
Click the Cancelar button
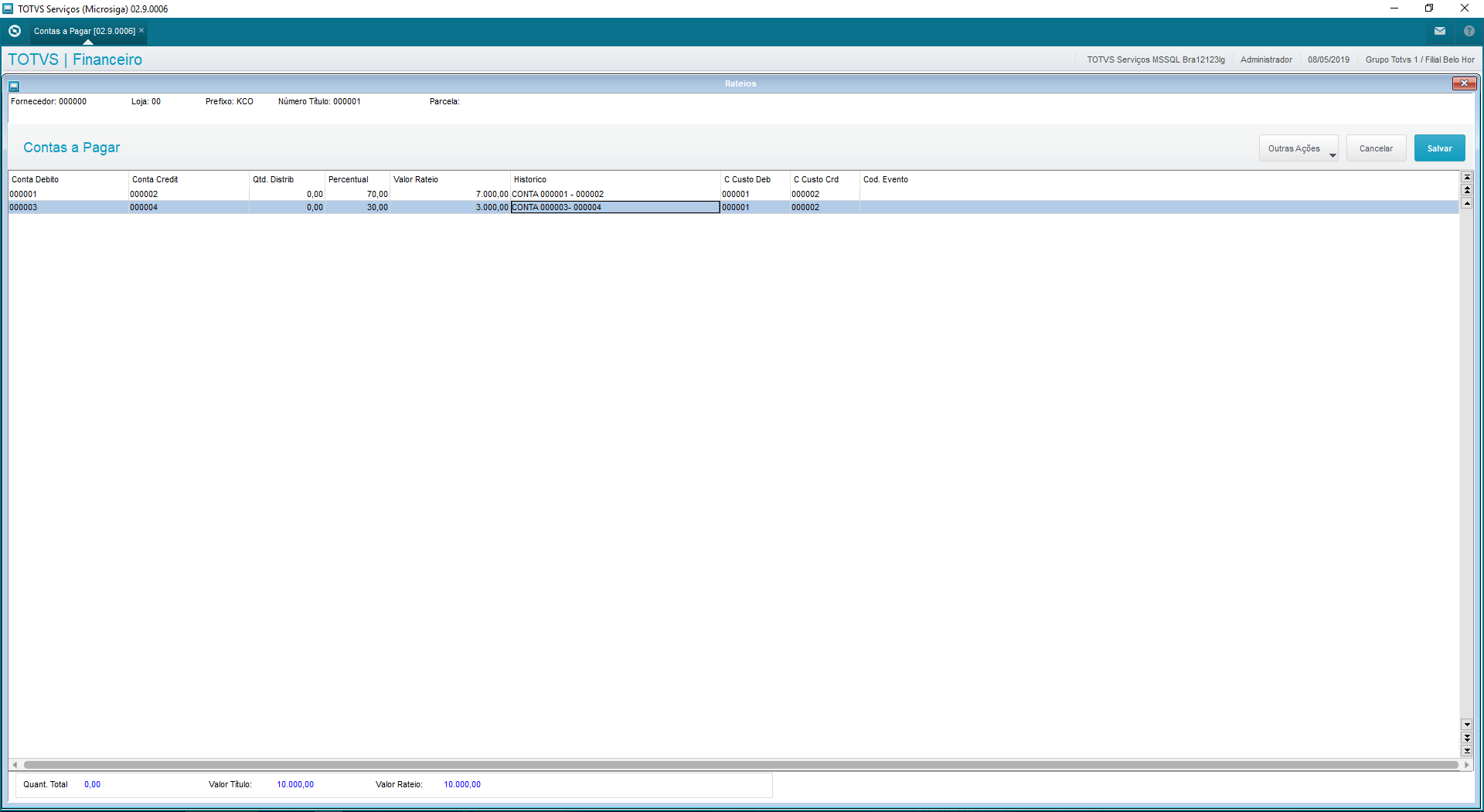(x=1376, y=148)
